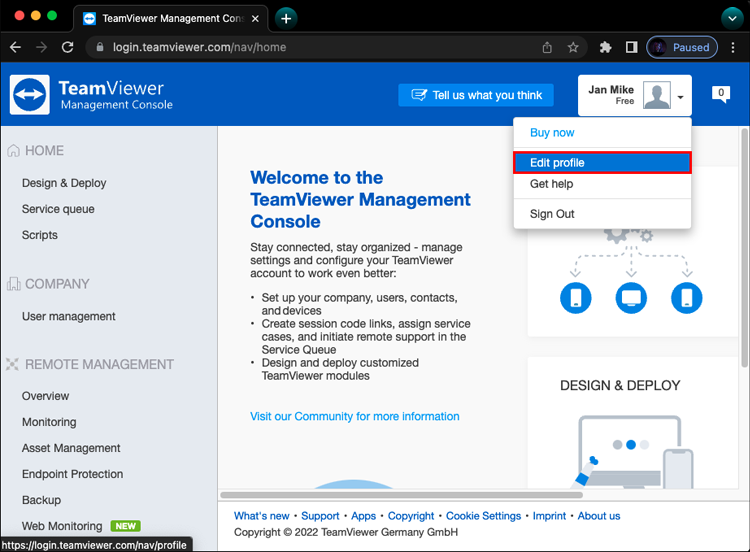Image resolution: width=750 pixels, height=552 pixels.
Task: Click the TeamViewer logo icon
Action: click(30, 95)
